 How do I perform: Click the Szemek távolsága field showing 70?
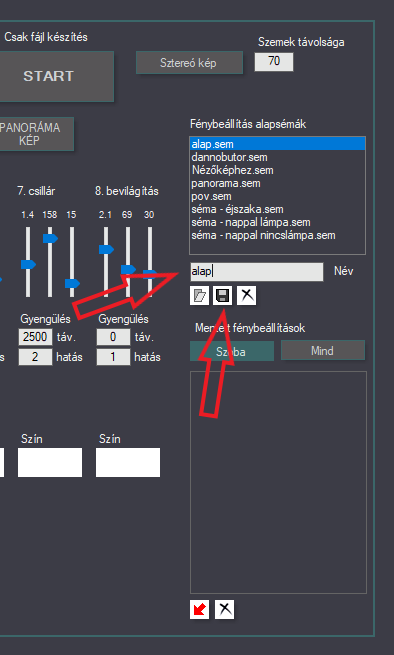click(274, 61)
